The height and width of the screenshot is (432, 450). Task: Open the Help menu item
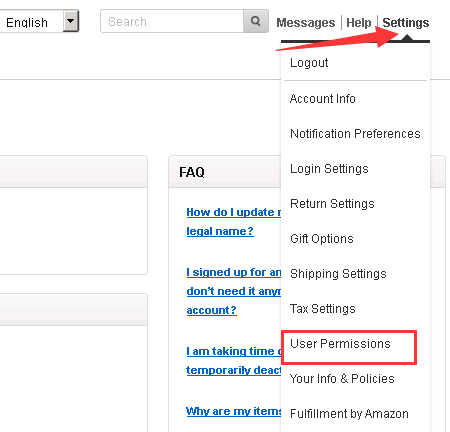[359, 23]
